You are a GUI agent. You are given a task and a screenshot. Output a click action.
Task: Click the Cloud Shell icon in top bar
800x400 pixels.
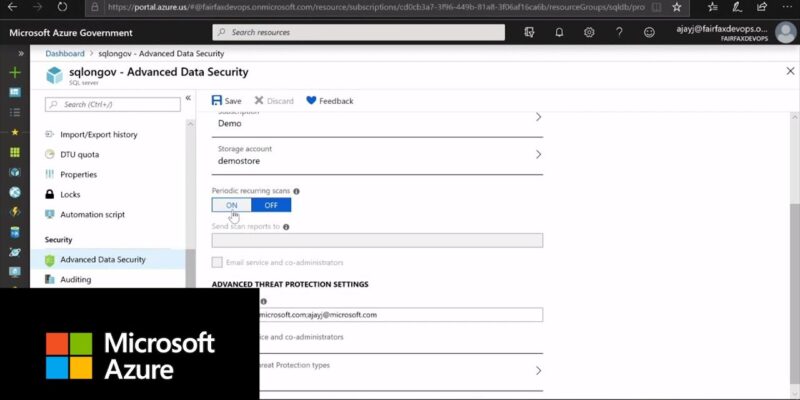(x=528, y=32)
